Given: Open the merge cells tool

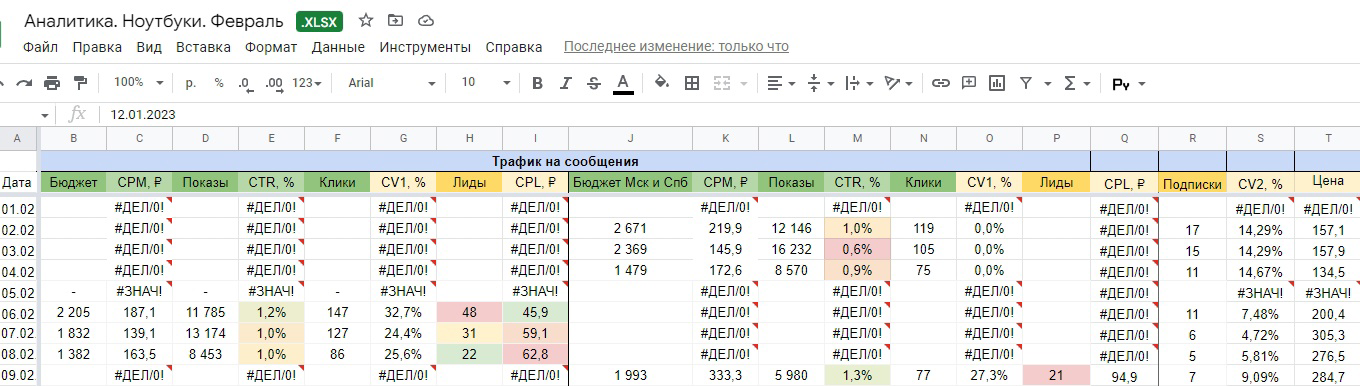Looking at the screenshot, I should tap(721, 83).
